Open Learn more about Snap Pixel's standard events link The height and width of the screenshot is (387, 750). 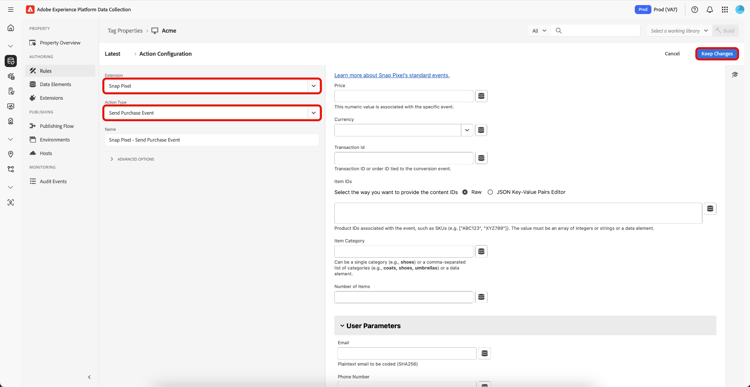click(392, 75)
